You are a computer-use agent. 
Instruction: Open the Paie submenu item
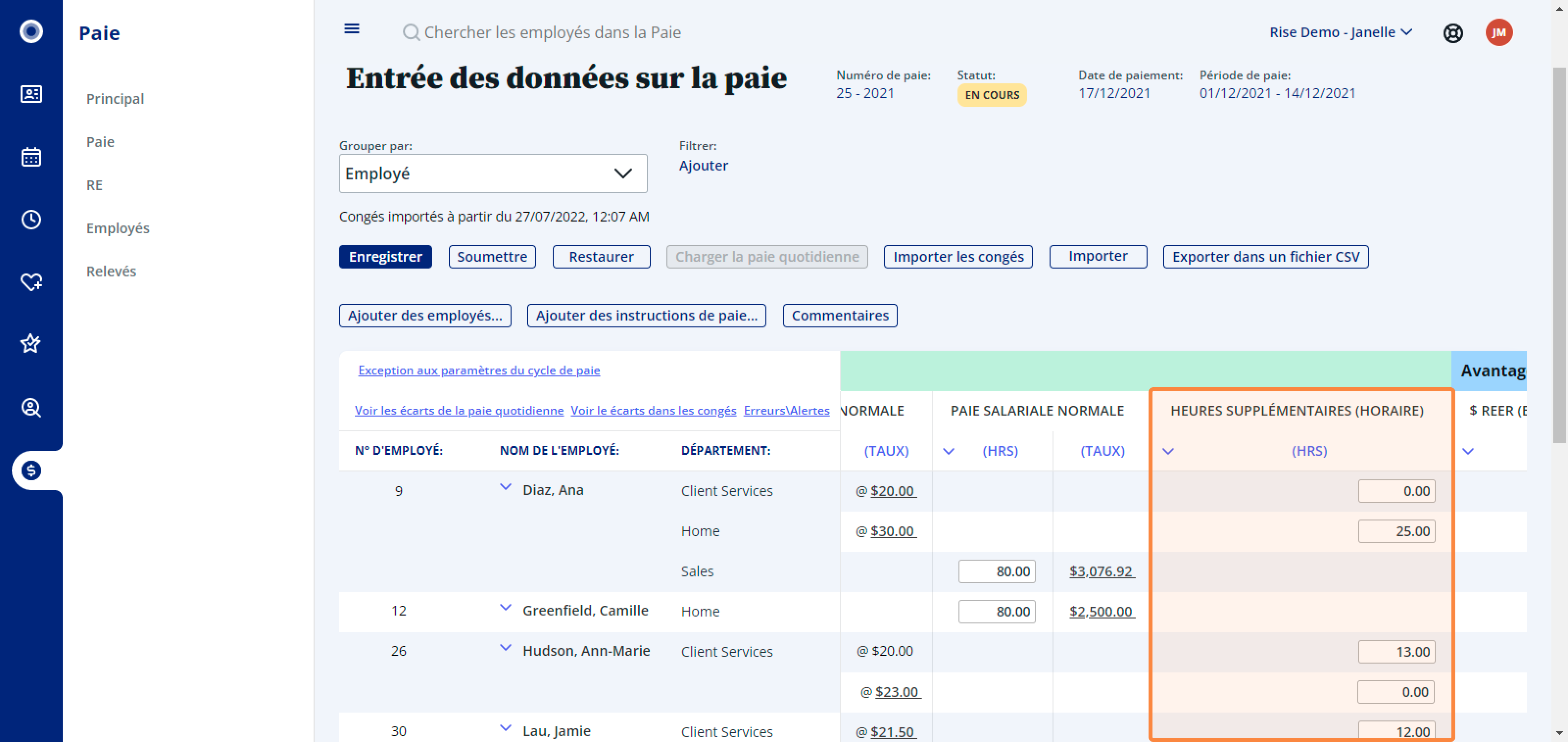pyautogui.click(x=100, y=142)
